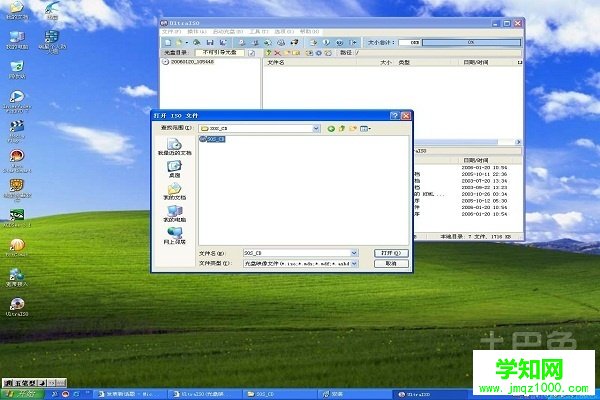Expand the 文件名 combo box arrow
Viewport: 600px width, 400px height.
(354, 253)
